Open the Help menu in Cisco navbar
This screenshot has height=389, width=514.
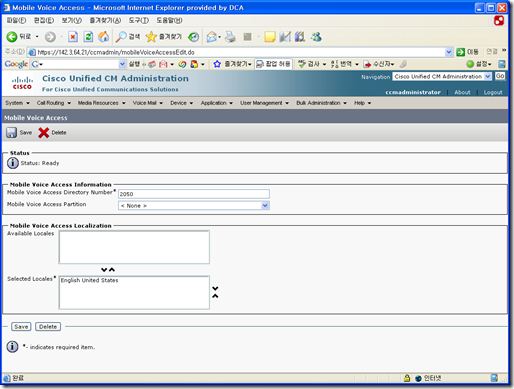click(362, 103)
